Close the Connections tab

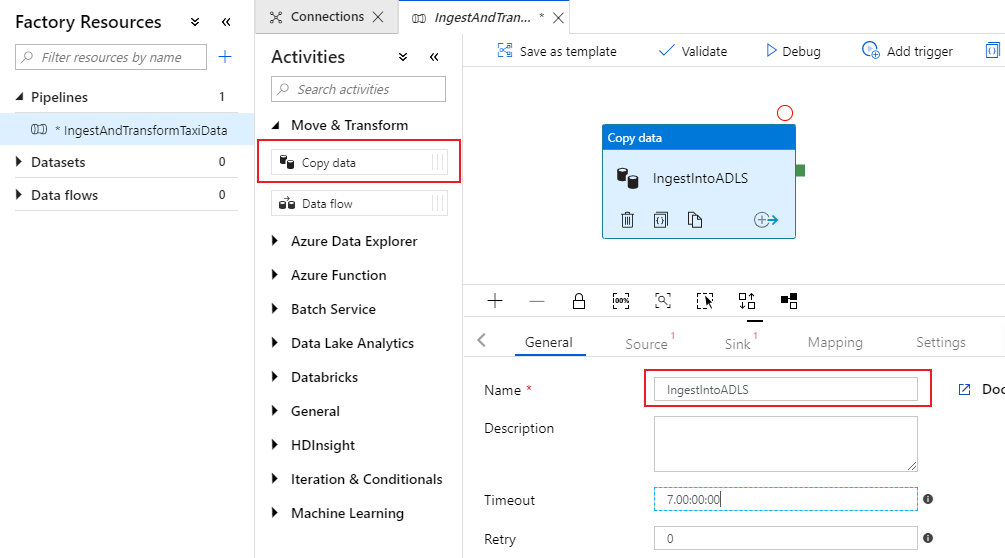(378, 17)
